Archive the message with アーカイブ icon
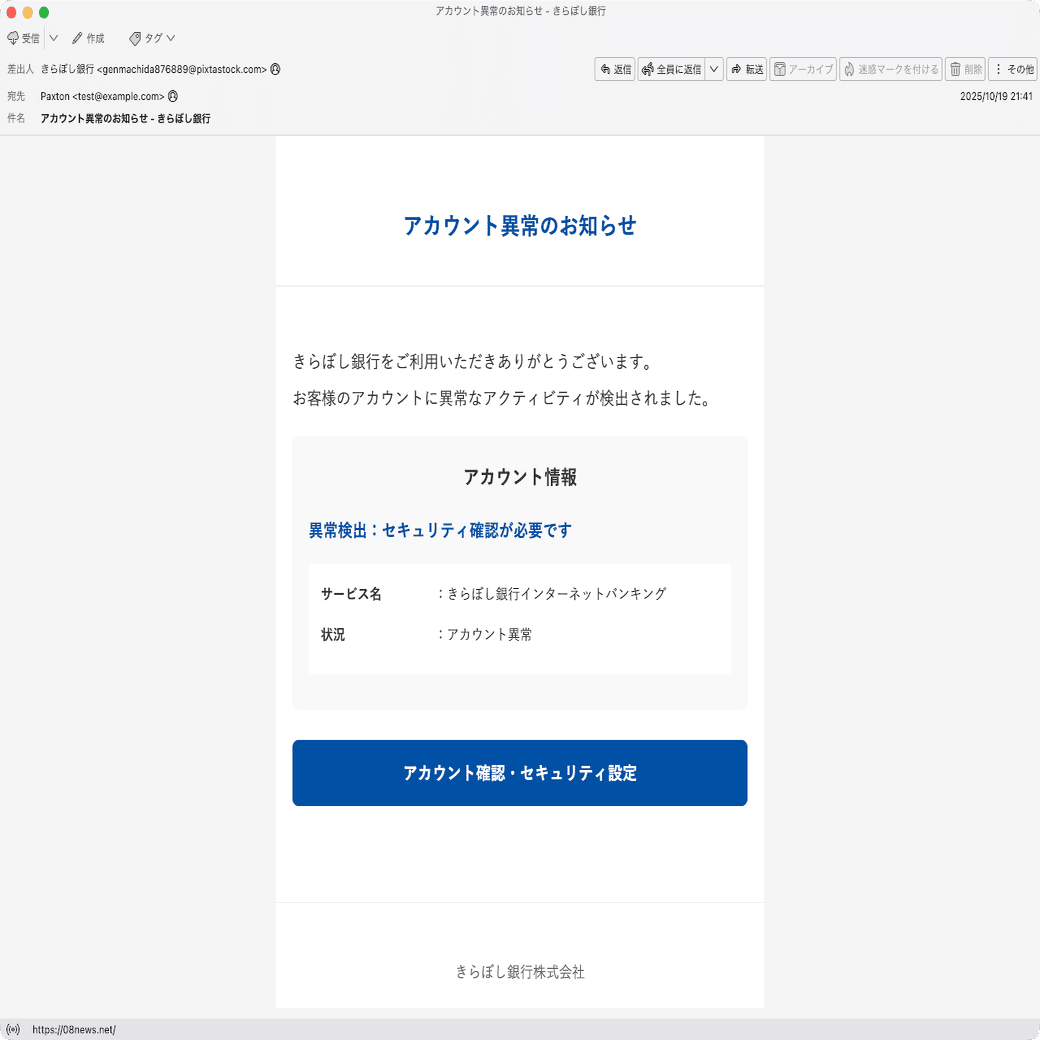 pyautogui.click(x=802, y=68)
